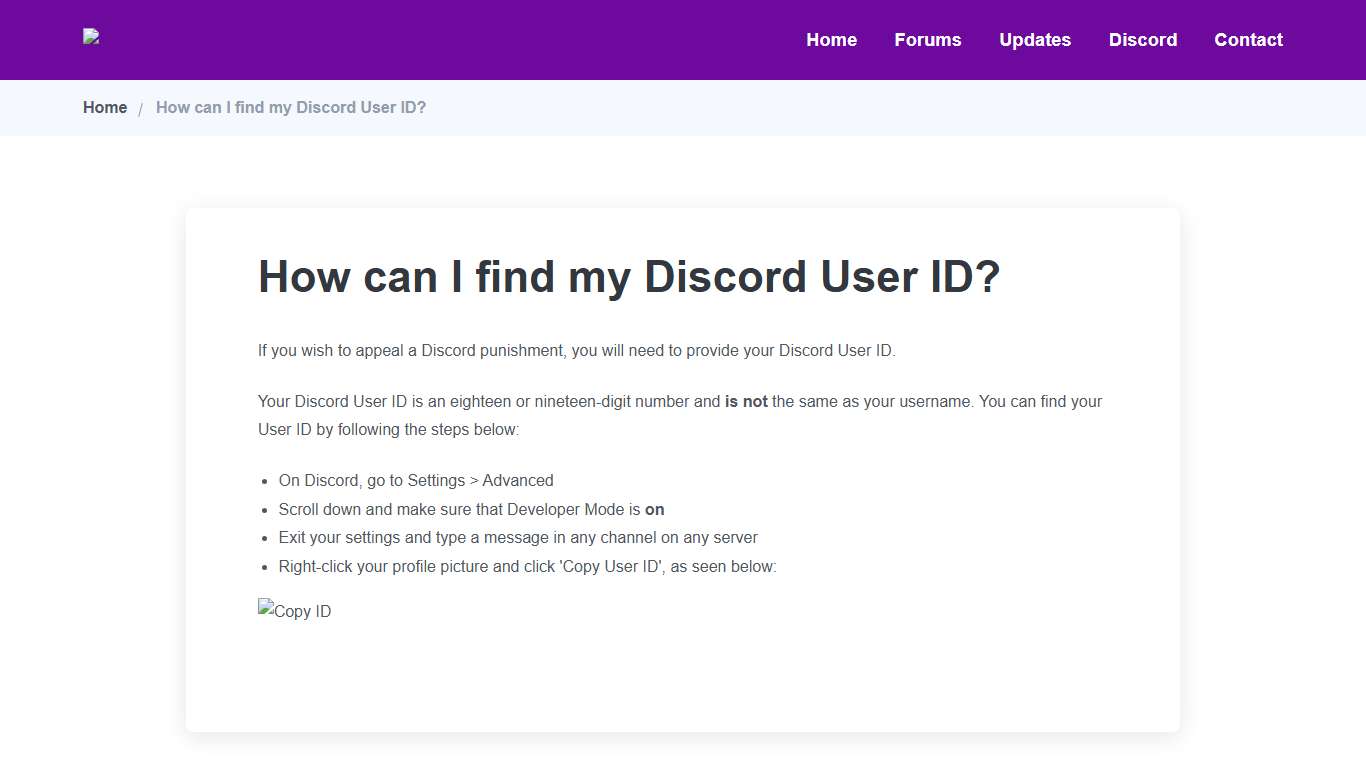
Task: Click the 'Settings > Advanced' bullet point
Action: 415,480
